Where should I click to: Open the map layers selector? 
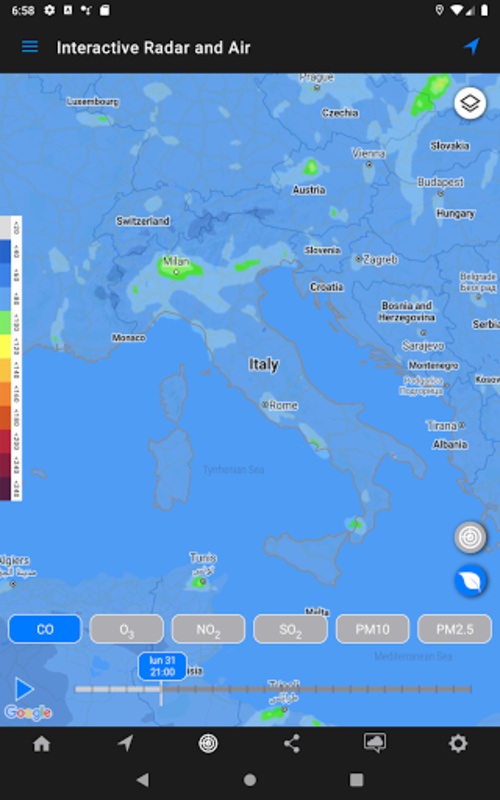click(x=470, y=103)
